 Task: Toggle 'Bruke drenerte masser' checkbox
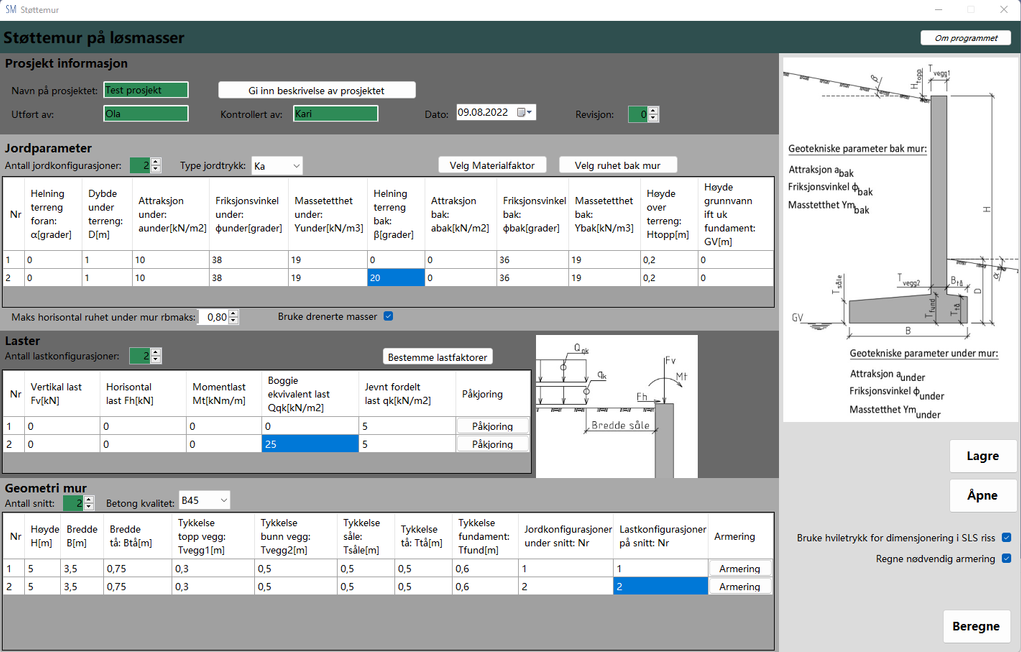coord(388,317)
